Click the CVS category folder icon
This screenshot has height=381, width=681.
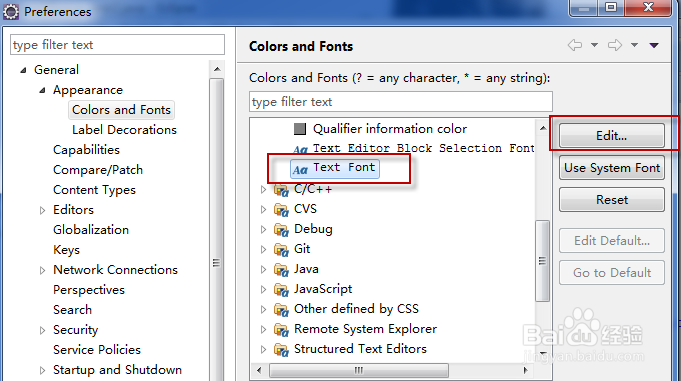point(281,210)
